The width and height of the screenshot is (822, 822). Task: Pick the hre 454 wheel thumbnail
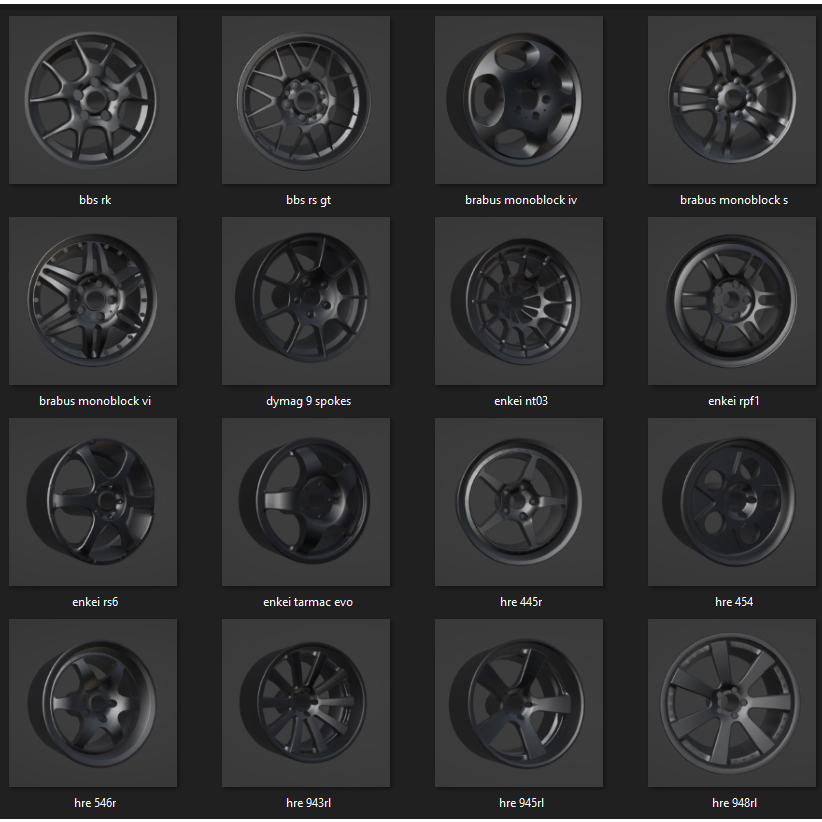732,502
